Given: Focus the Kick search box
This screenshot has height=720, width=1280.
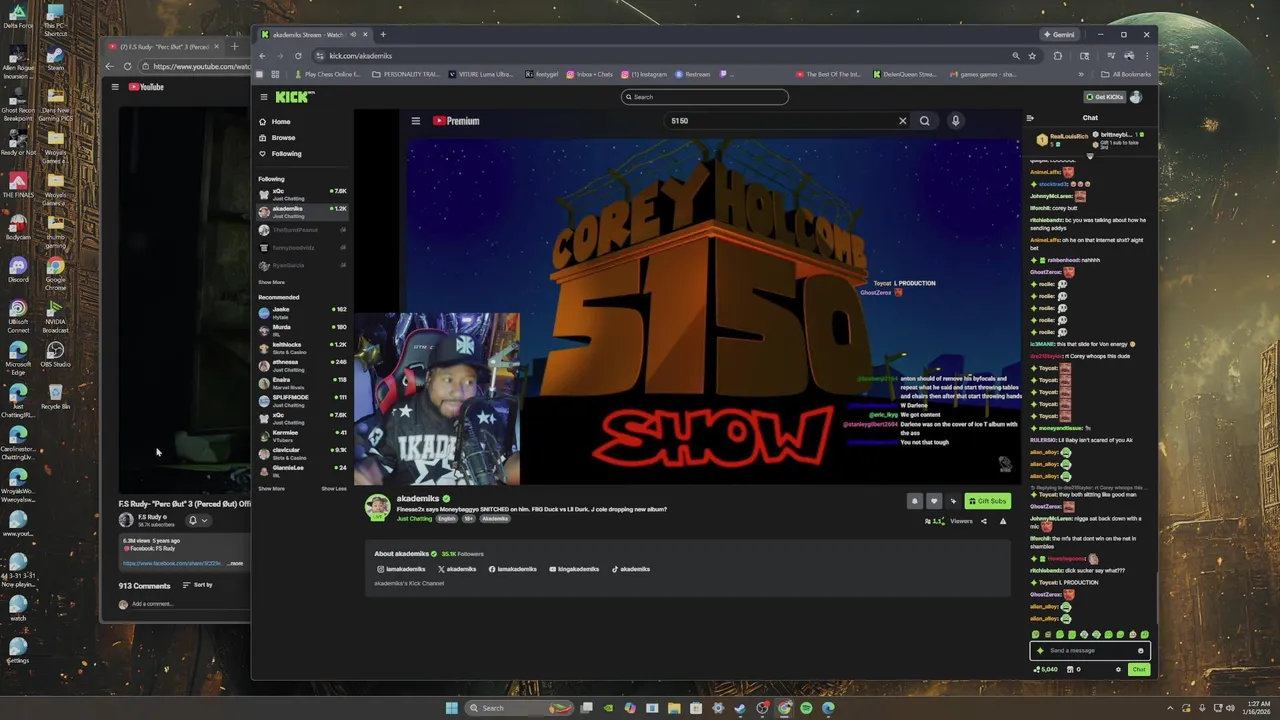Looking at the screenshot, I should (x=705, y=97).
